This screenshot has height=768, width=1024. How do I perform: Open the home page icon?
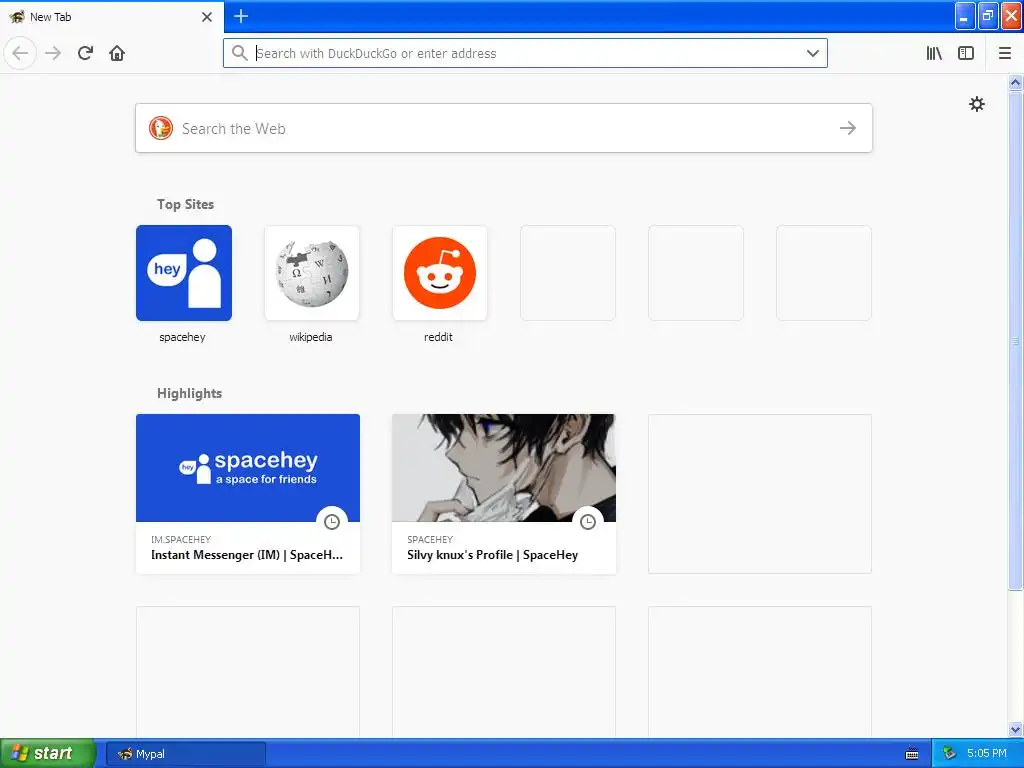pyautogui.click(x=117, y=53)
